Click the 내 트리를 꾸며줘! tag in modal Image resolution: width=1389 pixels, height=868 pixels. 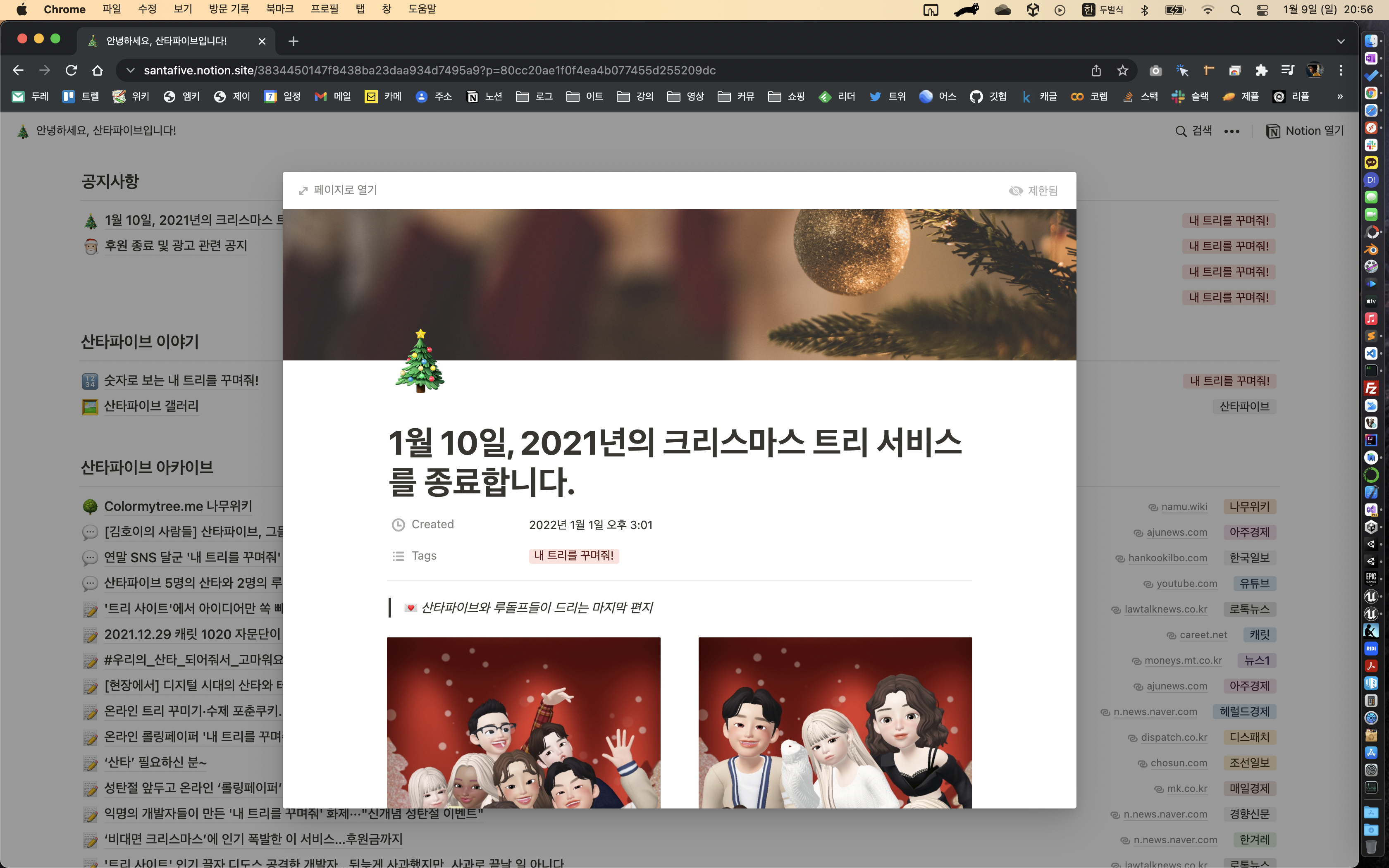(573, 556)
